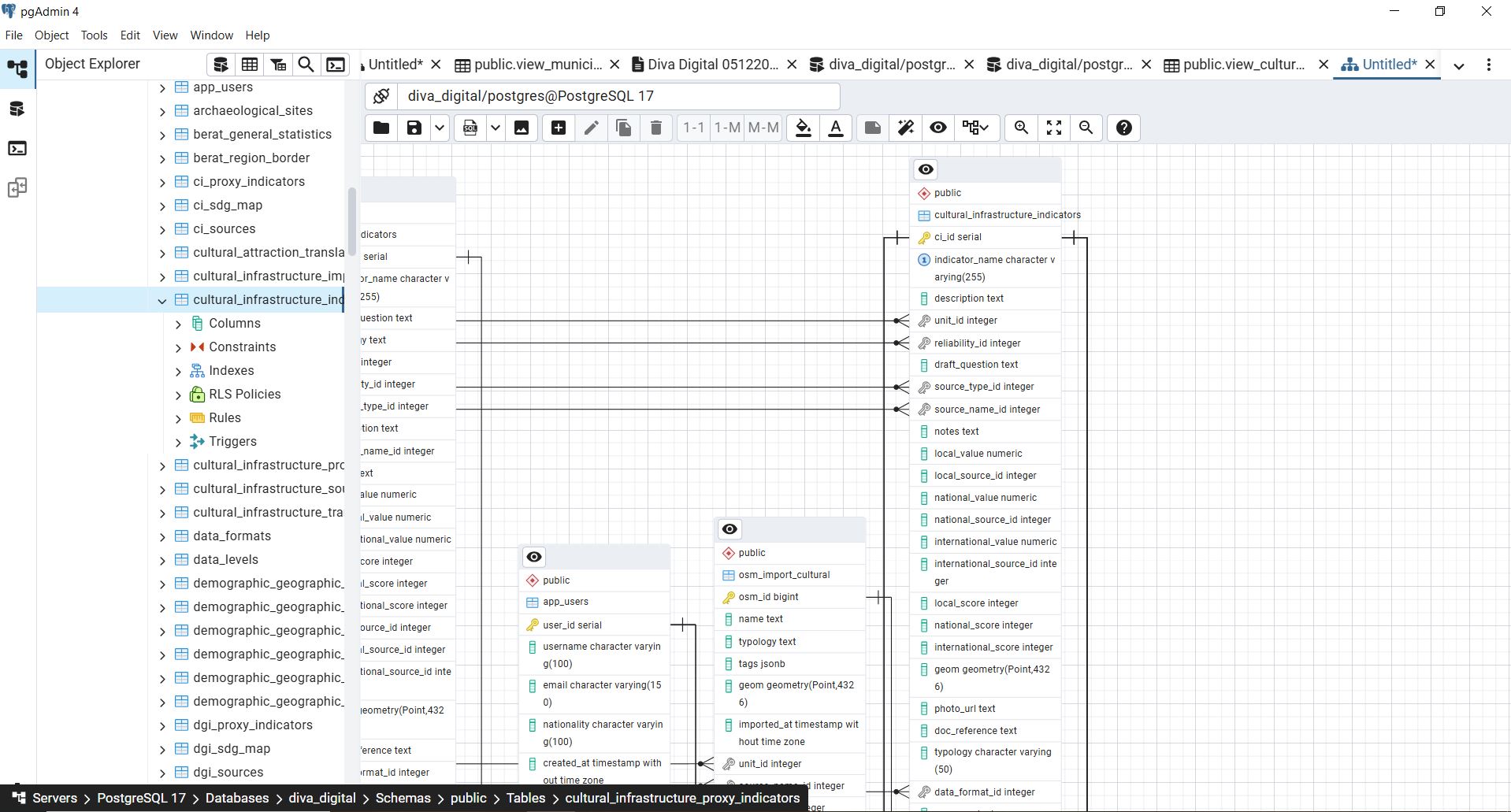Screen dimensions: 1511x812
Task: Open the Tools menu
Action: point(94,35)
